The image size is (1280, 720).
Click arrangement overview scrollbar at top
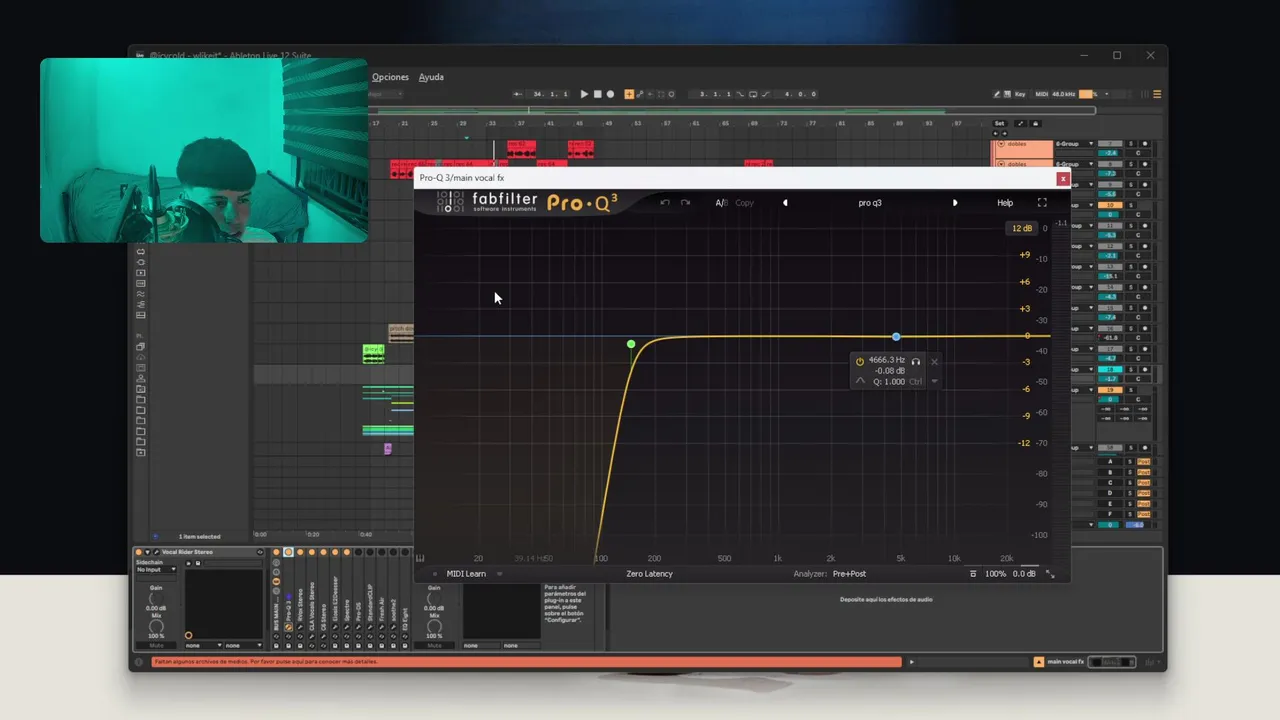pos(733,111)
